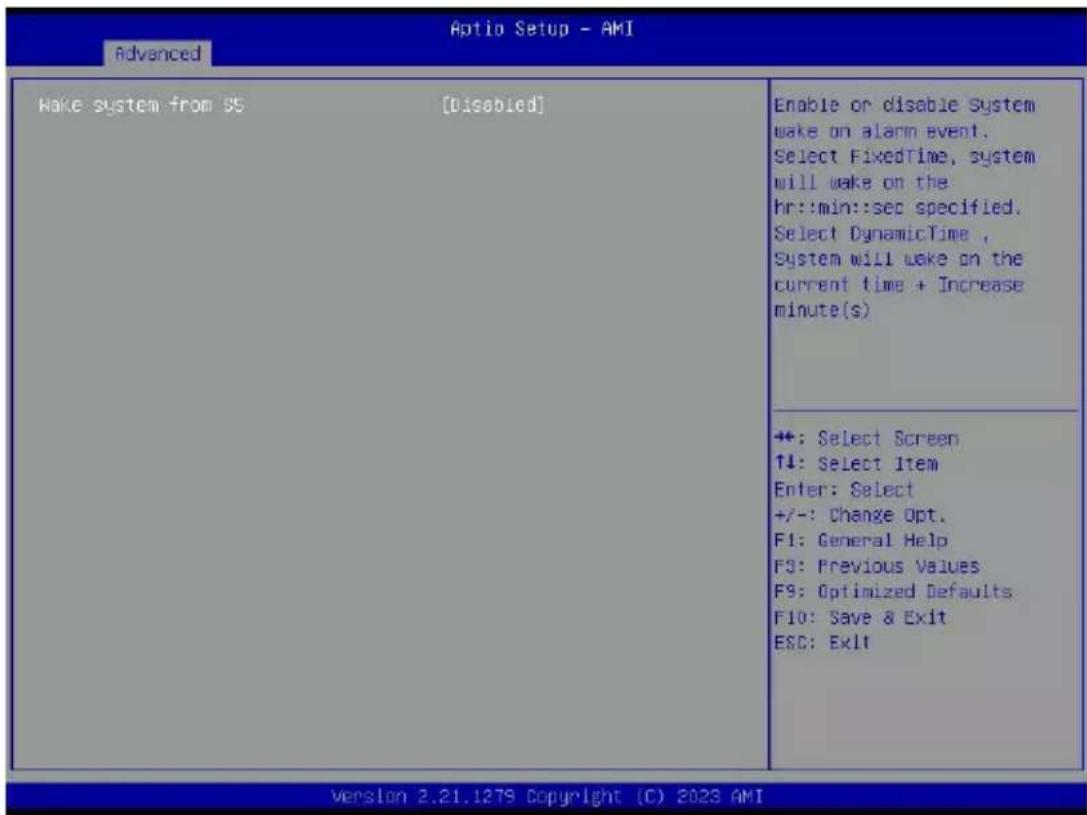Click the help line 'Select DynamicTime ,'
1087x815 pixels.
(x=881, y=233)
